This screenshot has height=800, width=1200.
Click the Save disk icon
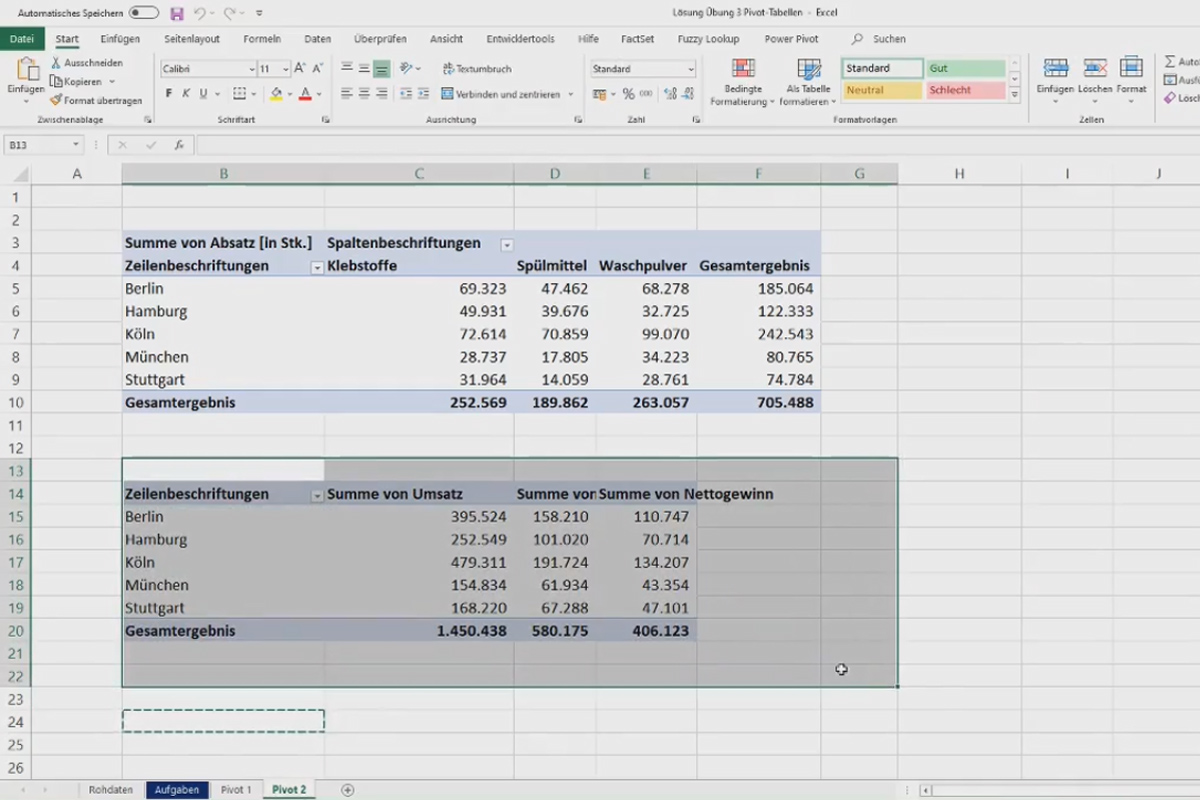pos(177,13)
